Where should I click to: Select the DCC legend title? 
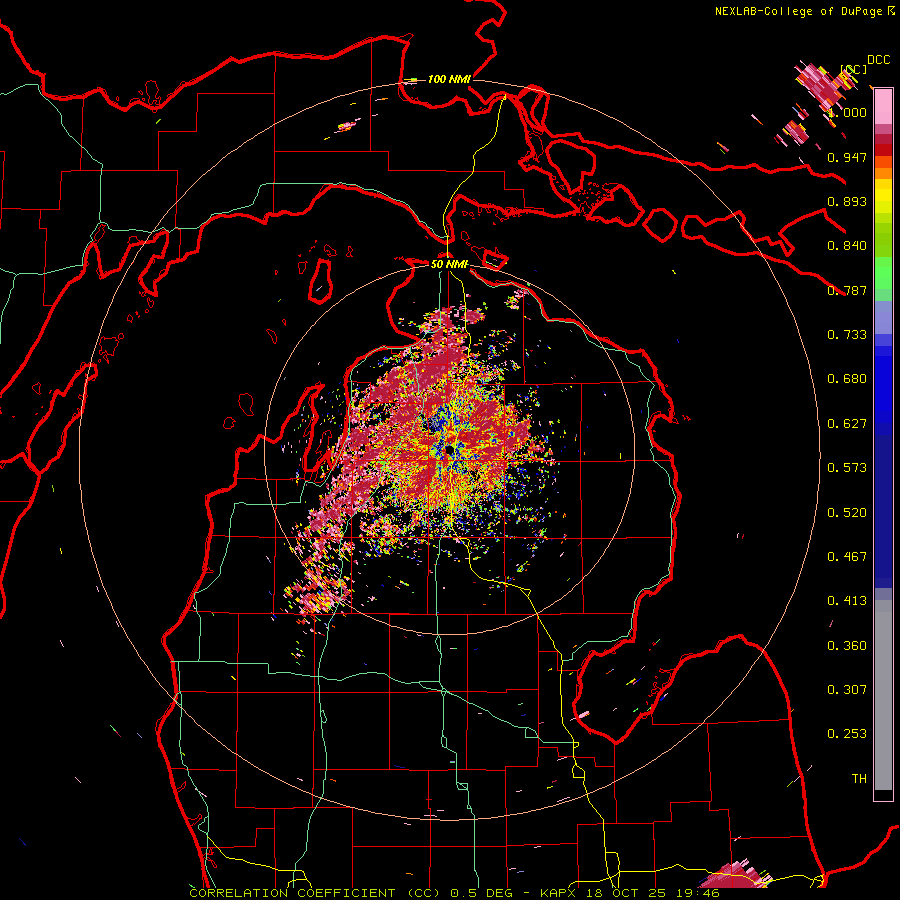coord(878,60)
